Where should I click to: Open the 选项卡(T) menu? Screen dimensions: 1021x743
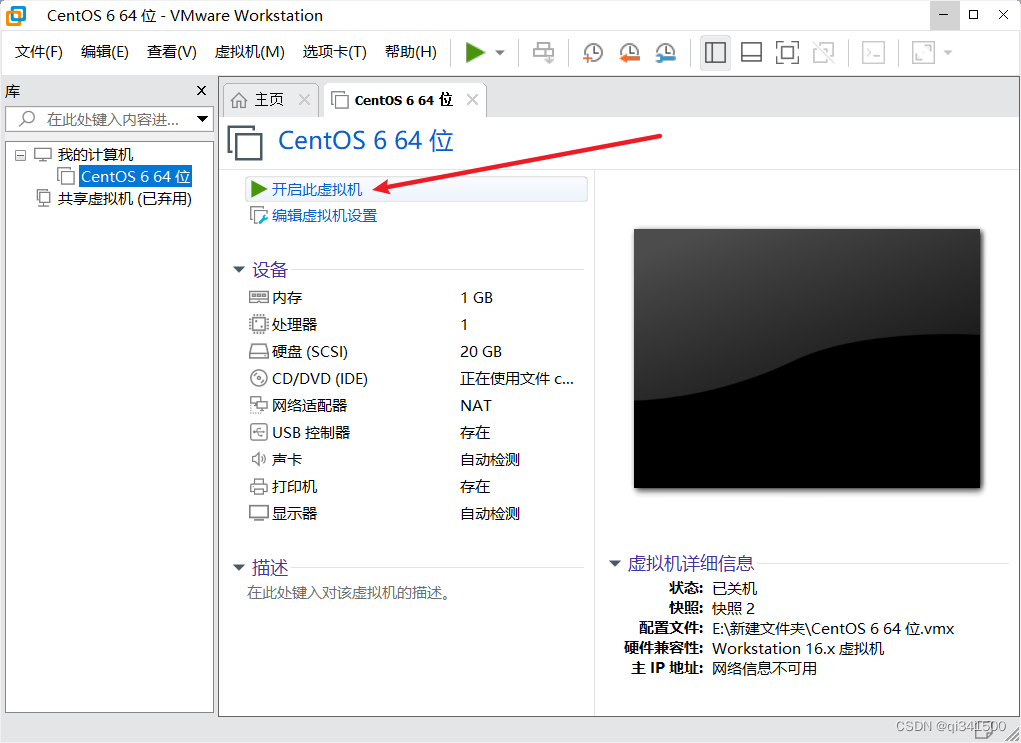point(334,52)
